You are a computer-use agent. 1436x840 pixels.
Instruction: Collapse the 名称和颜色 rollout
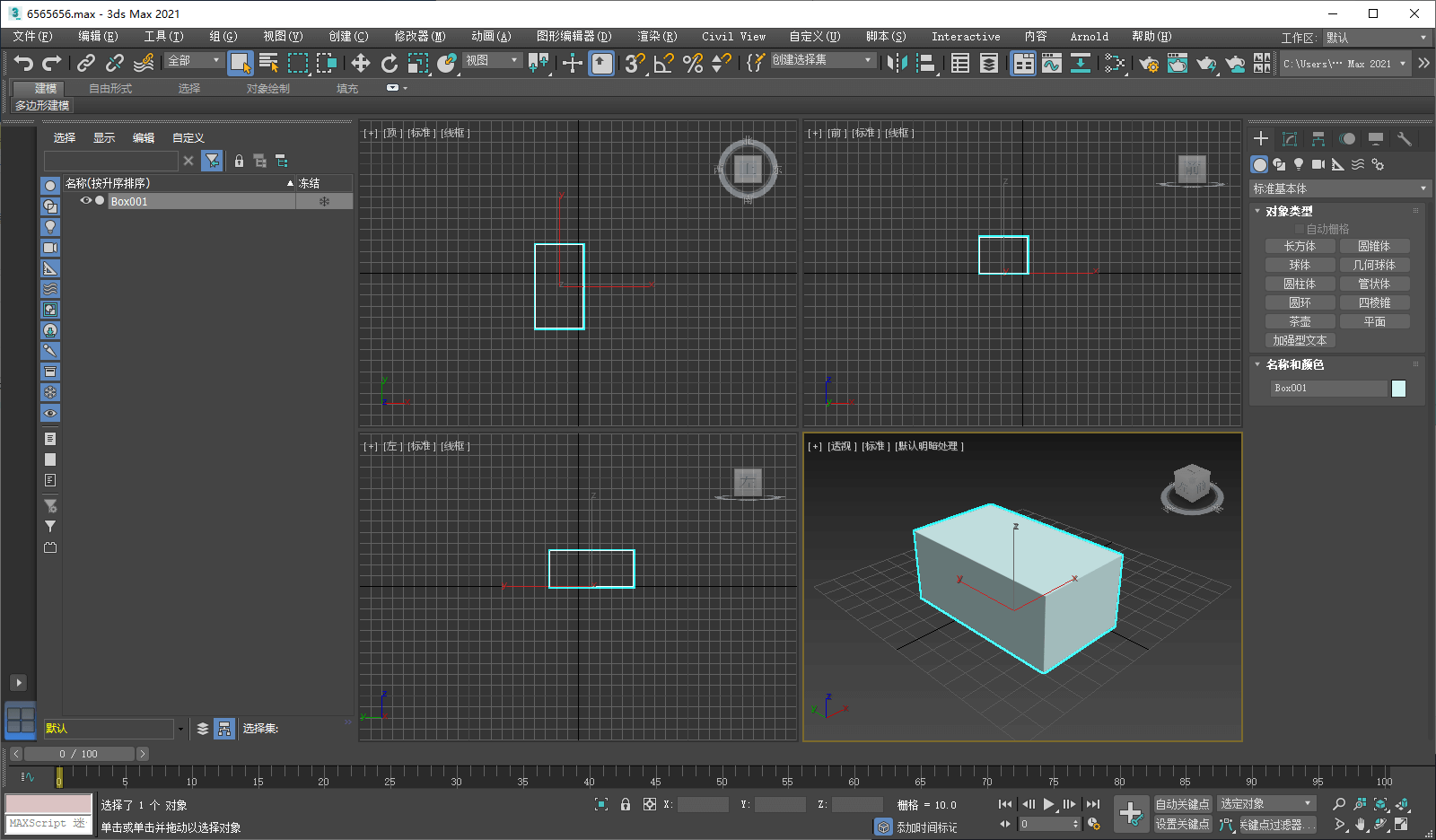(x=1294, y=365)
